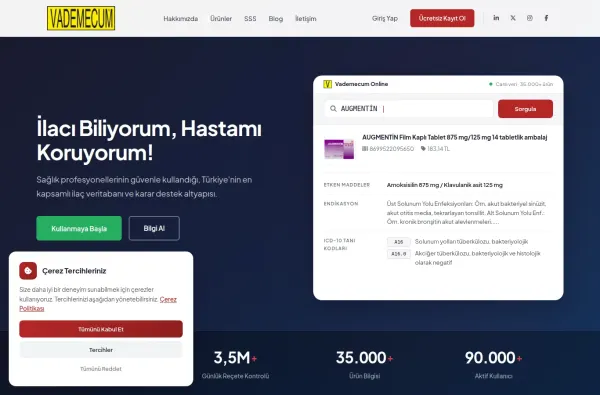The width and height of the screenshot is (600, 395).
Task: Click ENDİKASYON label
Action: pos(341,204)
